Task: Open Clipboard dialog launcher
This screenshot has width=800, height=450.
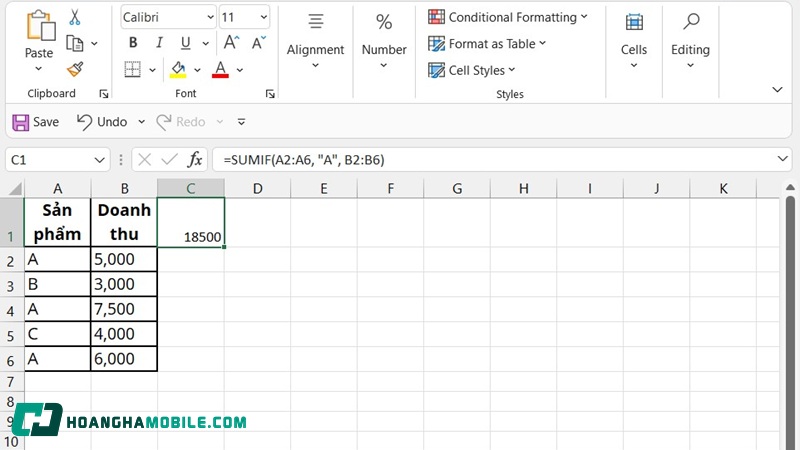Action: point(104,94)
